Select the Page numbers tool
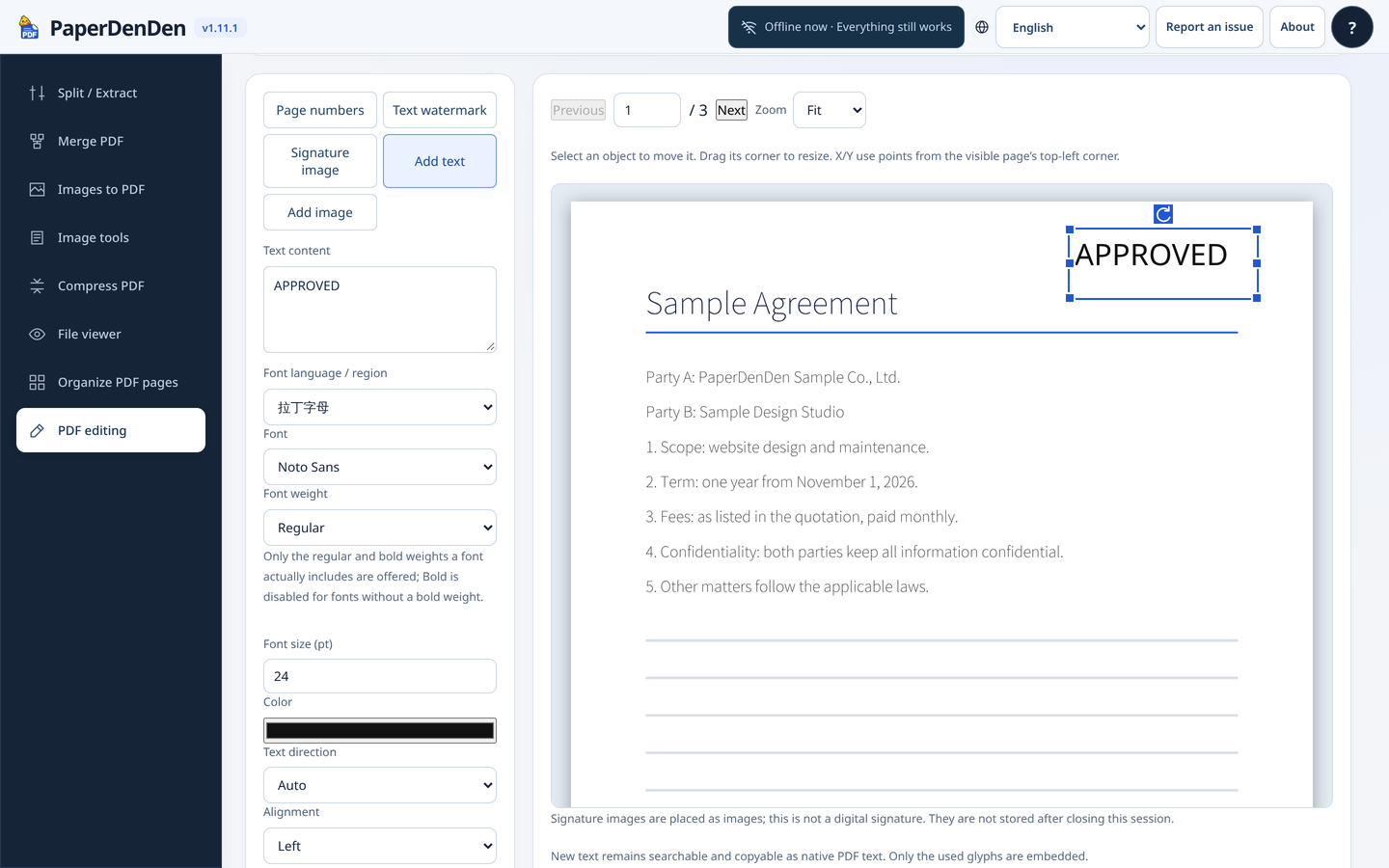 [x=320, y=110]
